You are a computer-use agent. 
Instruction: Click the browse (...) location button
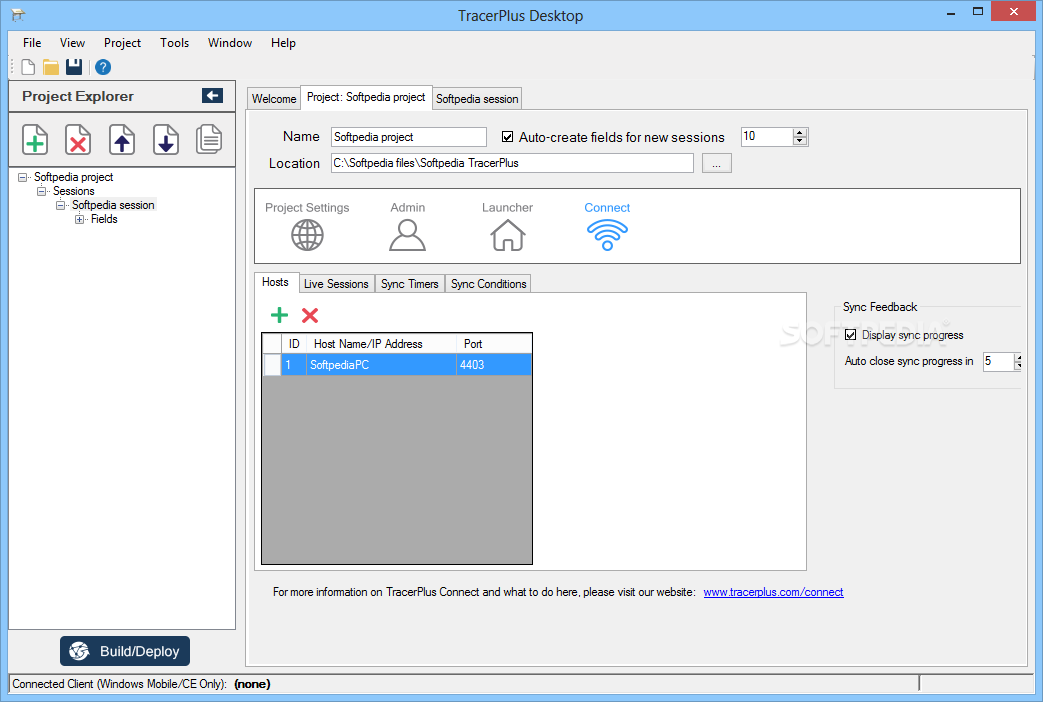tap(716, 163)
